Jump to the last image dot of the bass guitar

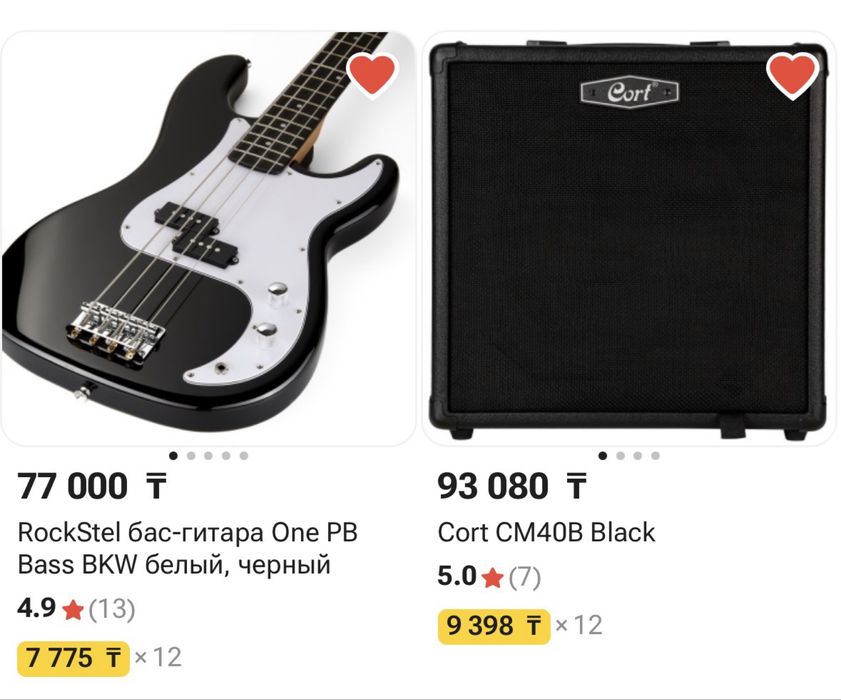[244, 456]
